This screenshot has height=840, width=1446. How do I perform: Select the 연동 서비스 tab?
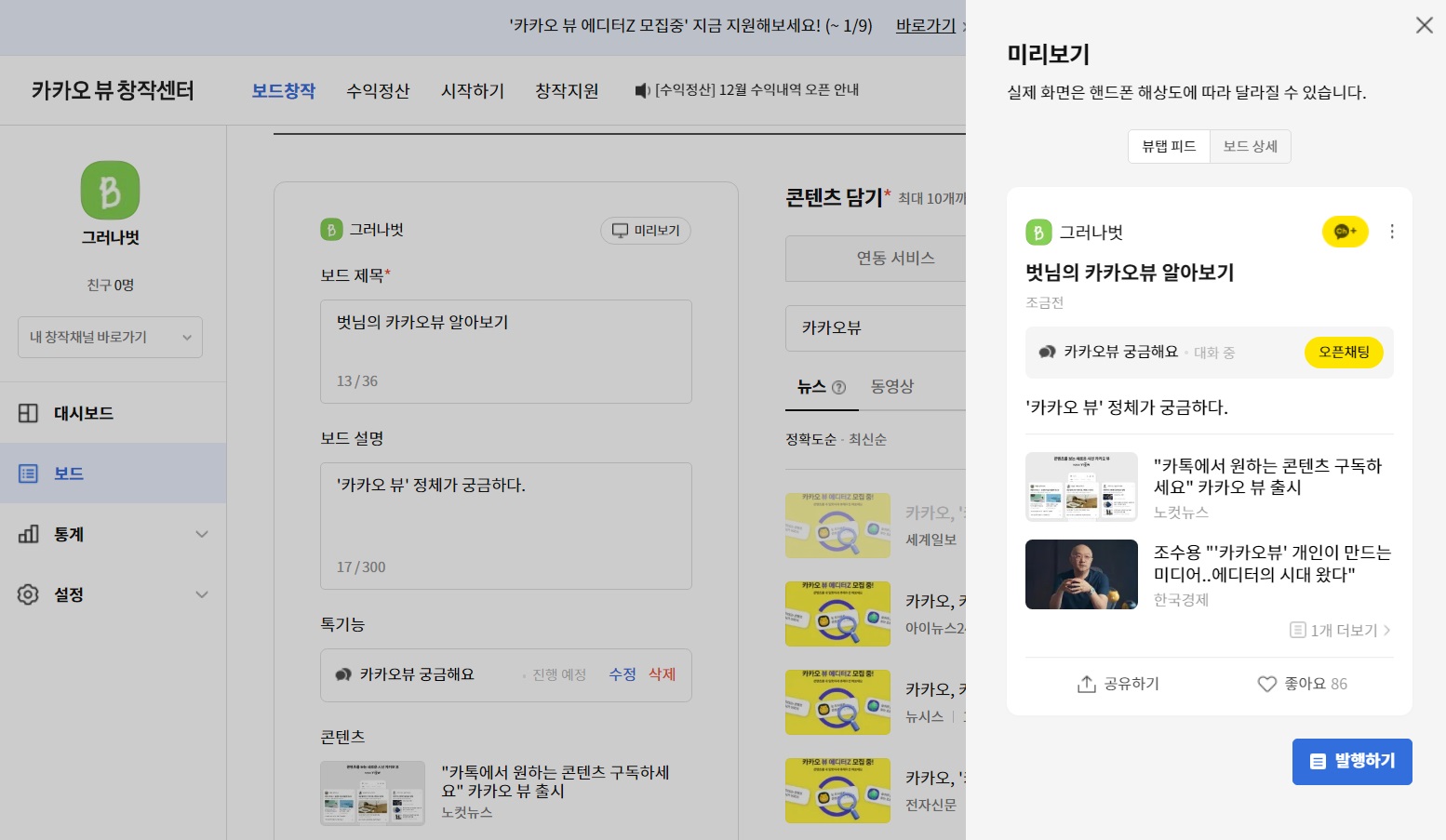coord(876,259)
